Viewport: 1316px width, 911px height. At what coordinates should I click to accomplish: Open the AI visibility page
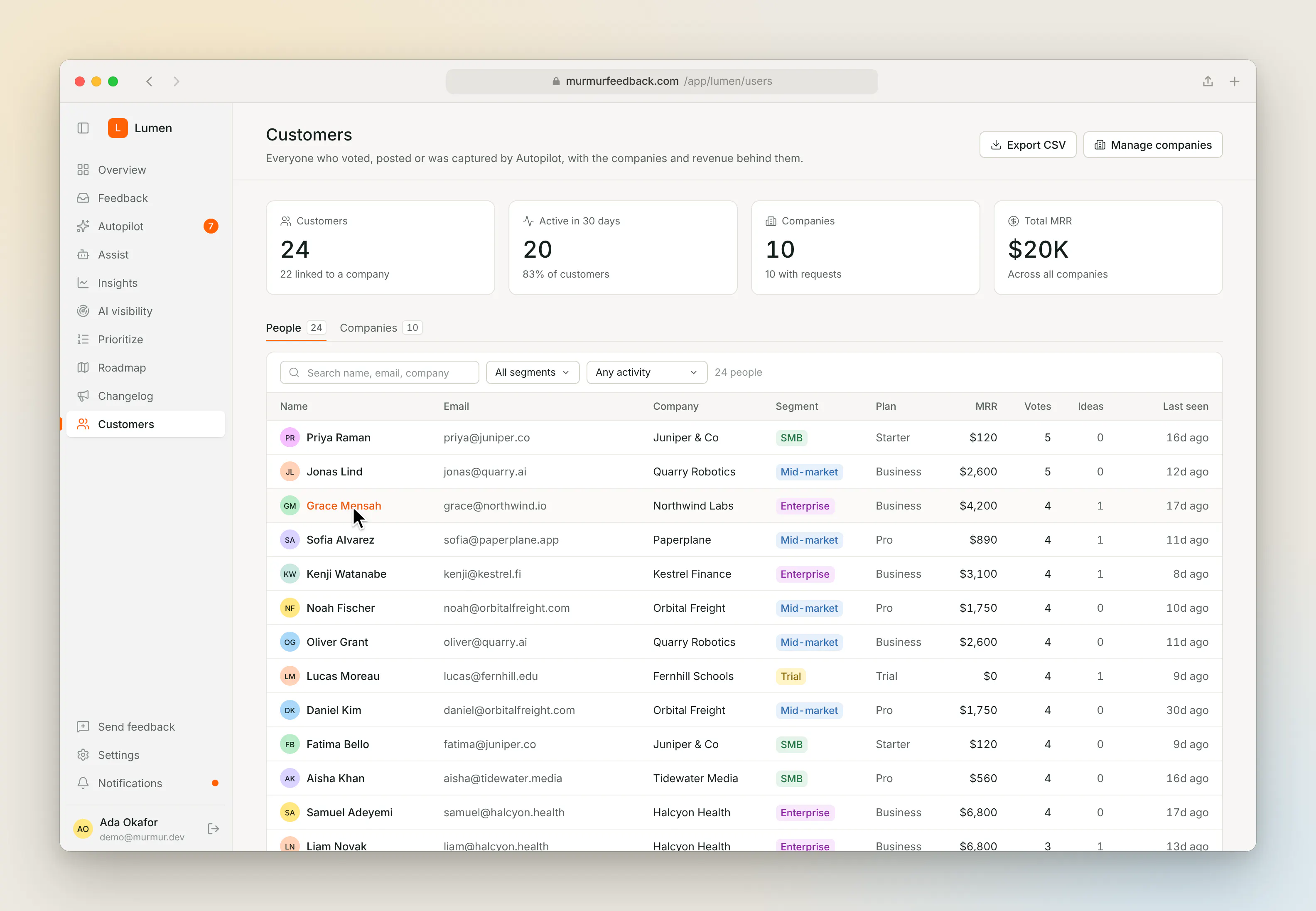tap(145, 311)
